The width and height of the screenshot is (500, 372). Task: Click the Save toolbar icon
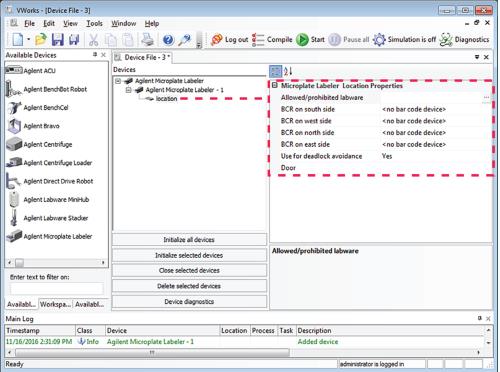click(58, 40)
